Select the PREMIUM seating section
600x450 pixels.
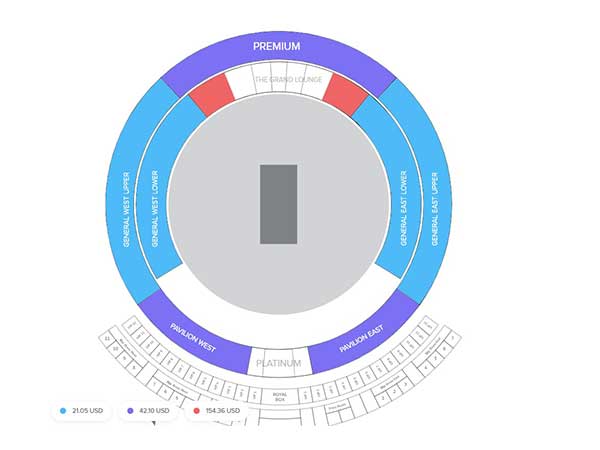coord(277,47)
